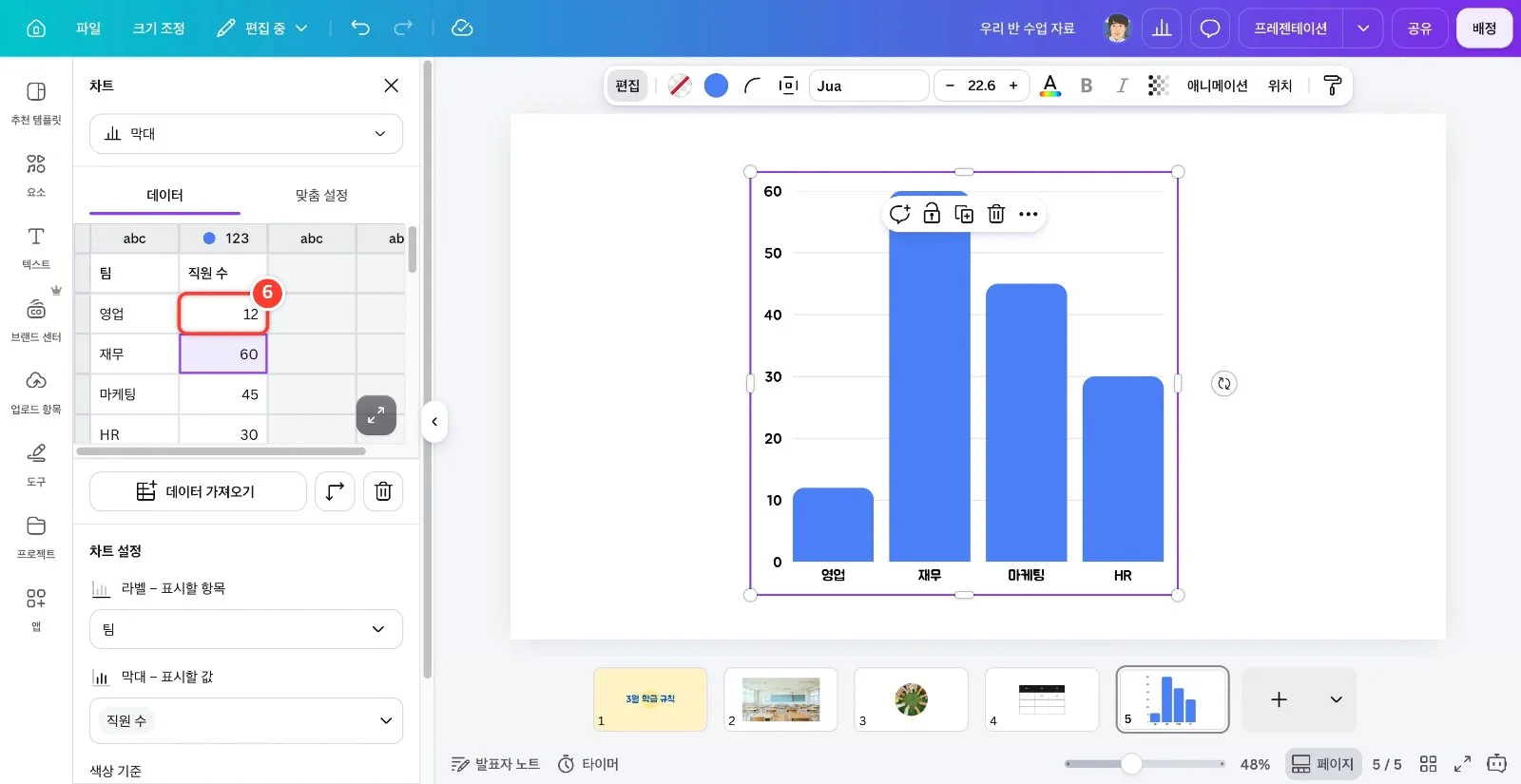Open presenter notes (발표자 노트)
1521x784 pixels.
click(495, 764)
